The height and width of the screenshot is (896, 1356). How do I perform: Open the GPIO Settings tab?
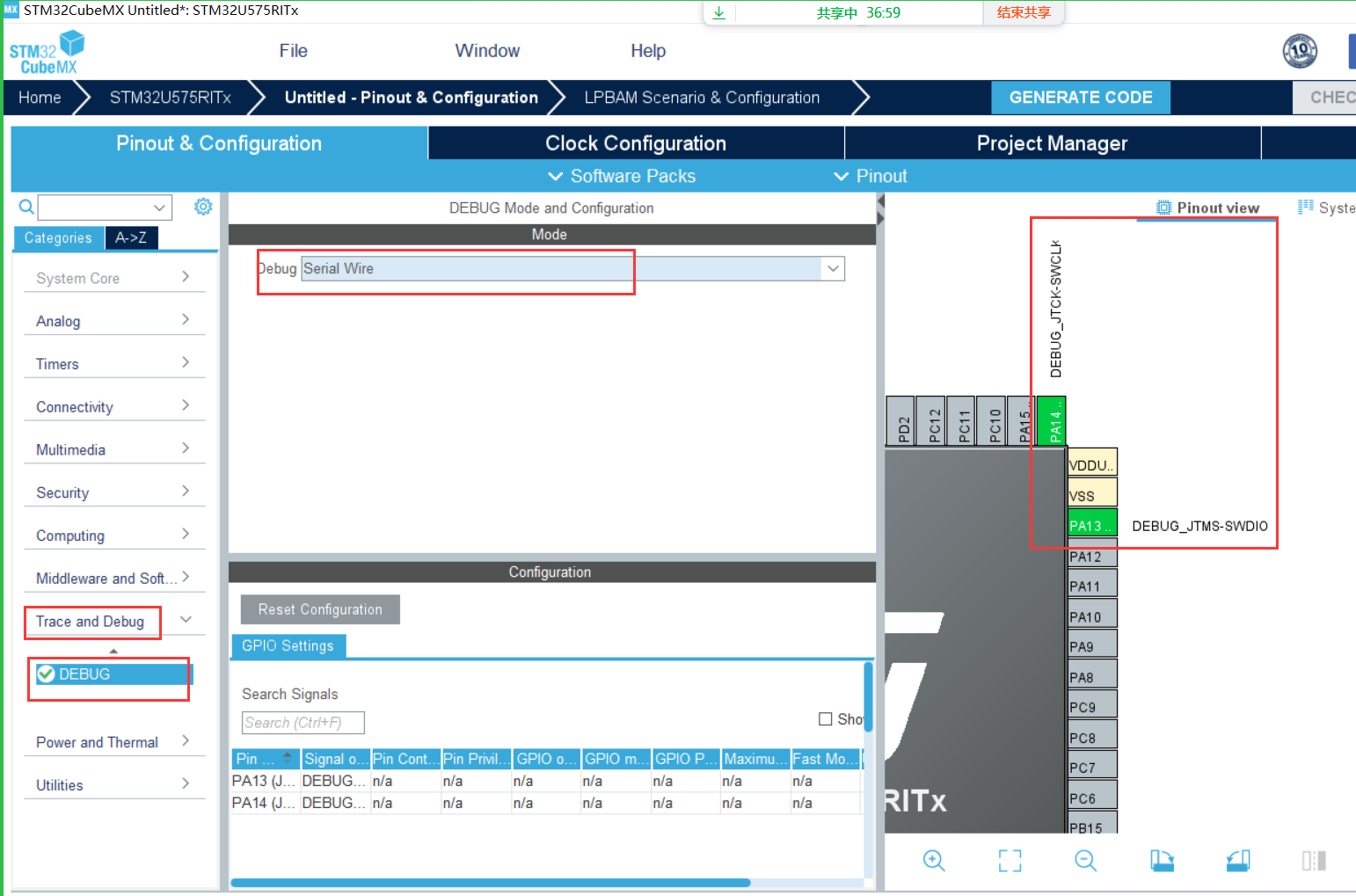pos(288,645)
